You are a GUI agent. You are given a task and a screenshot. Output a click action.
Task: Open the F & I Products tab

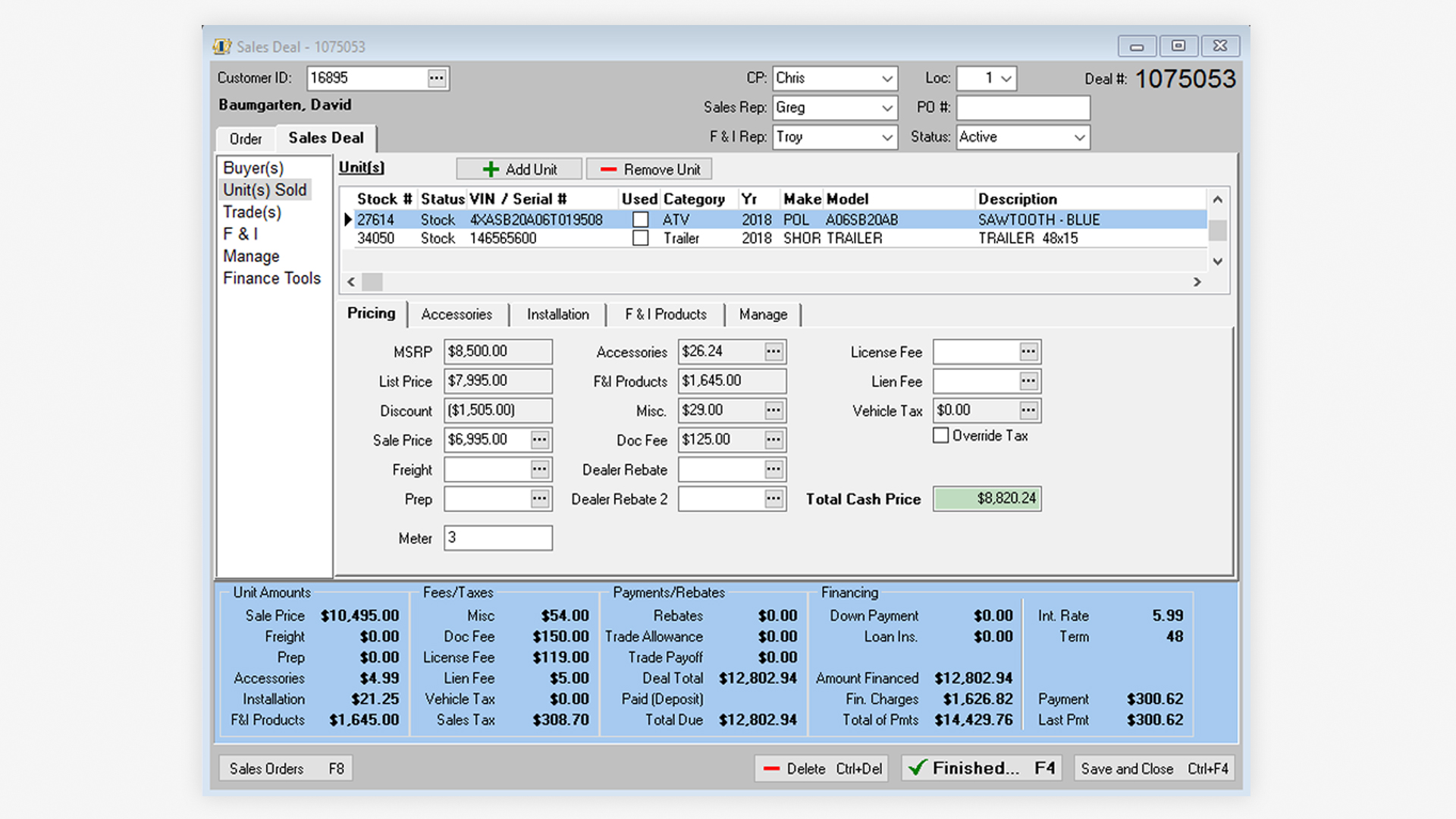665,314
